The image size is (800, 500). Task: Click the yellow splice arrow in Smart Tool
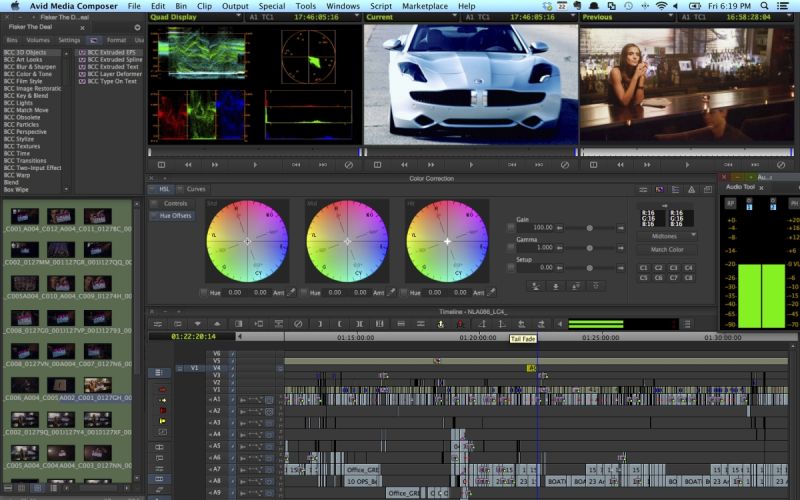pos(162,400)
